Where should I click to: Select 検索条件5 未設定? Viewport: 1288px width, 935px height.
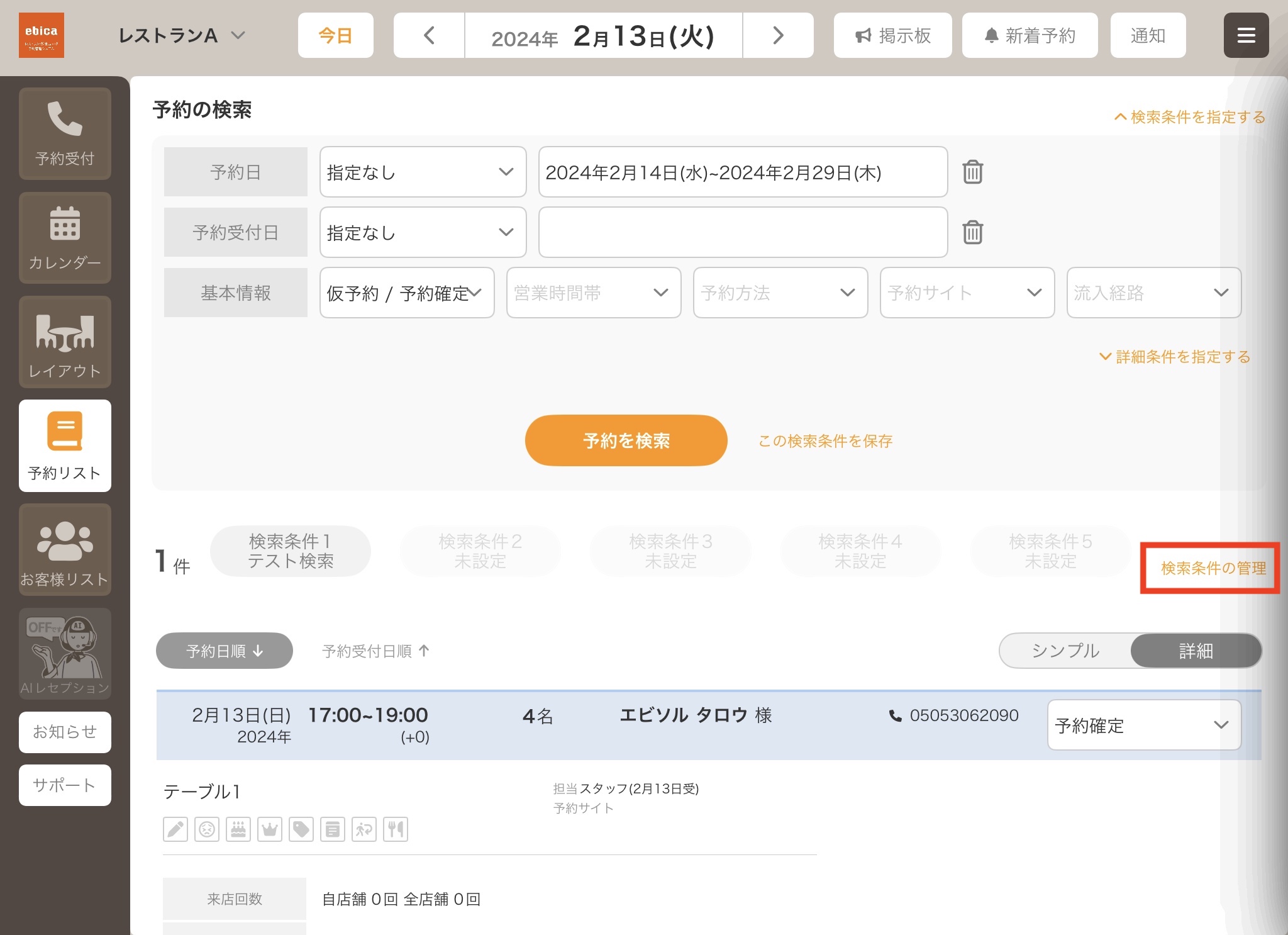(x=1050, y=551)
